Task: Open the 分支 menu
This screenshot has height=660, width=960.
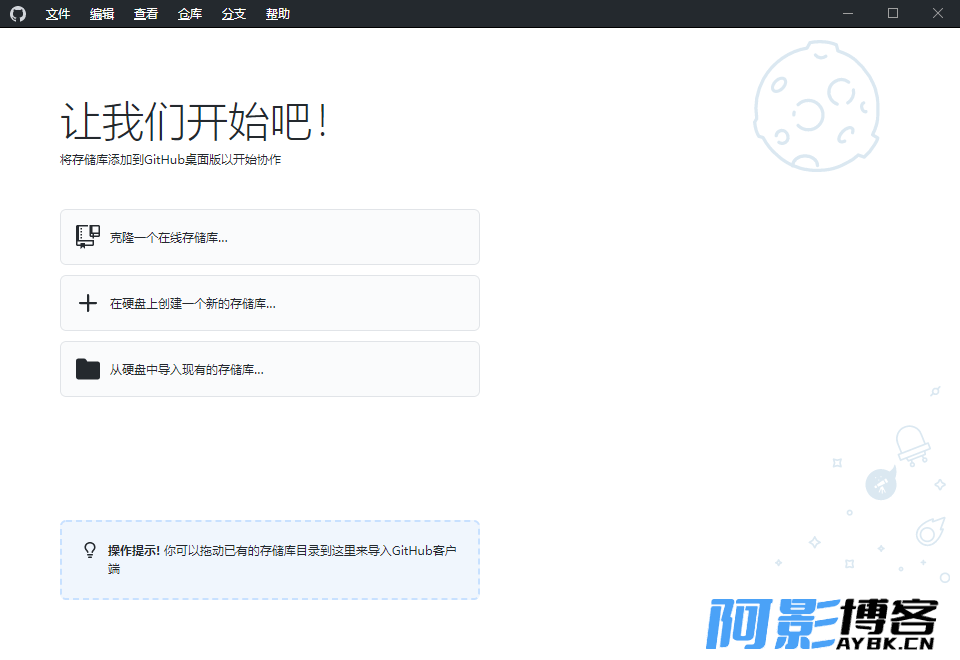Action: 234,13
